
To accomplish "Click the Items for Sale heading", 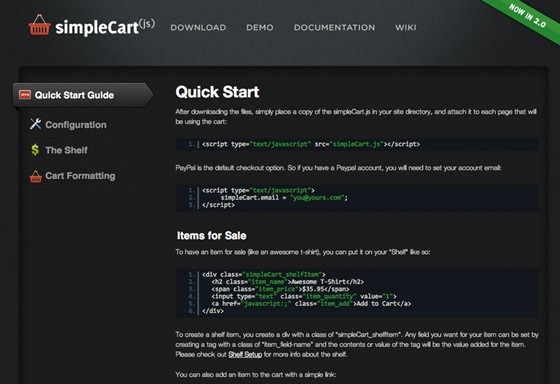I will point(211,235).
